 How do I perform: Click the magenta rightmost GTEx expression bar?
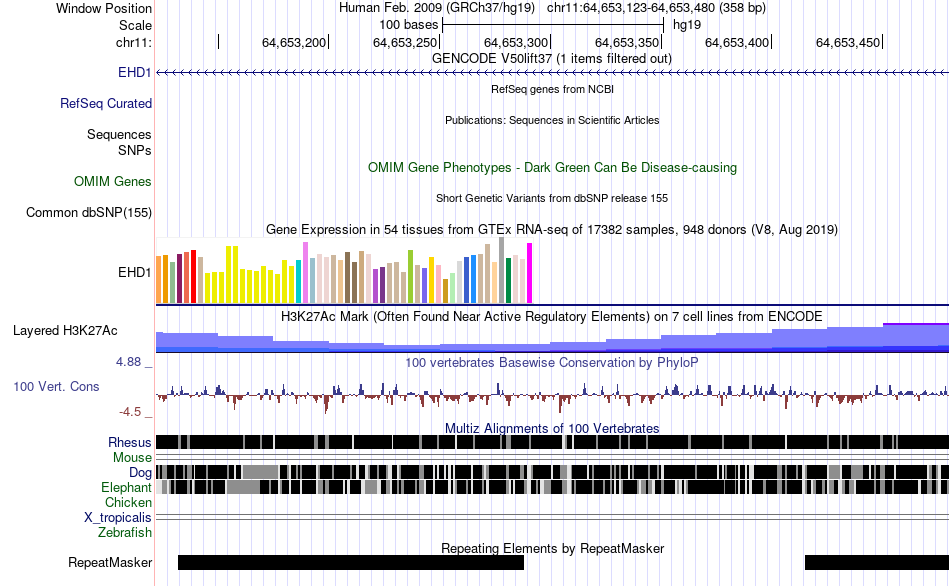[x=530, y=273]
